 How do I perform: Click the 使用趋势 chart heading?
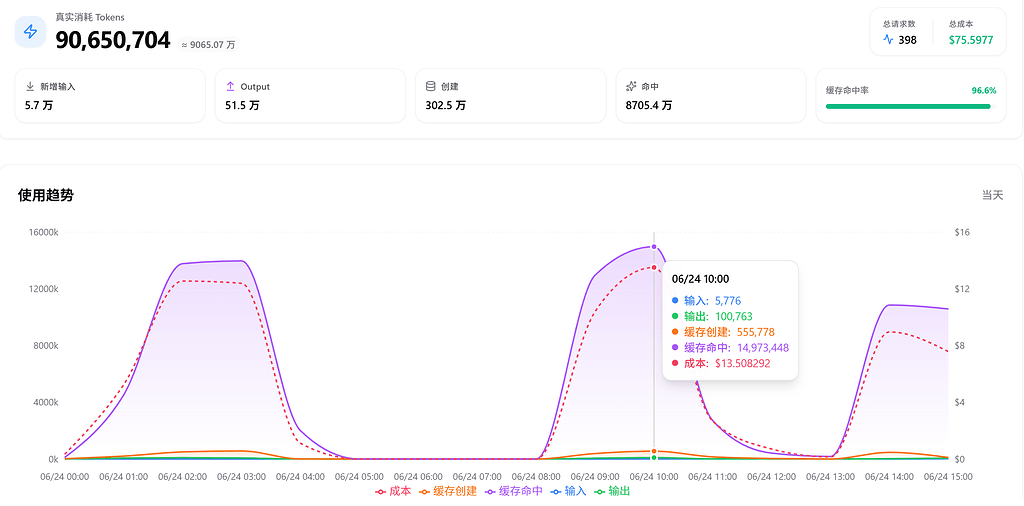point(46,195)
